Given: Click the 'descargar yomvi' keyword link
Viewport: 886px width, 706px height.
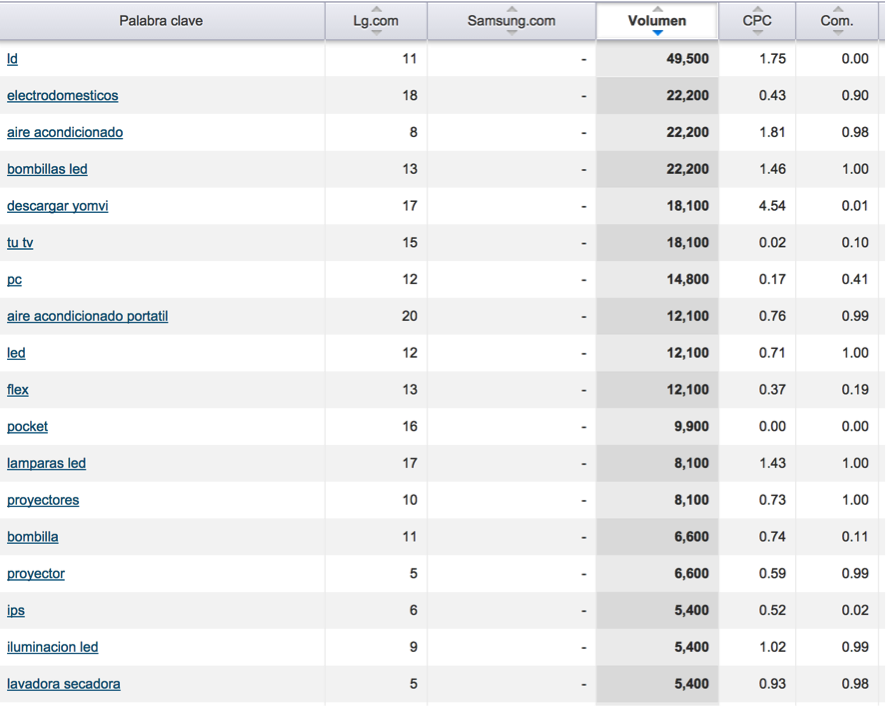Looking at the screenshot, I should tap(57, 206).
